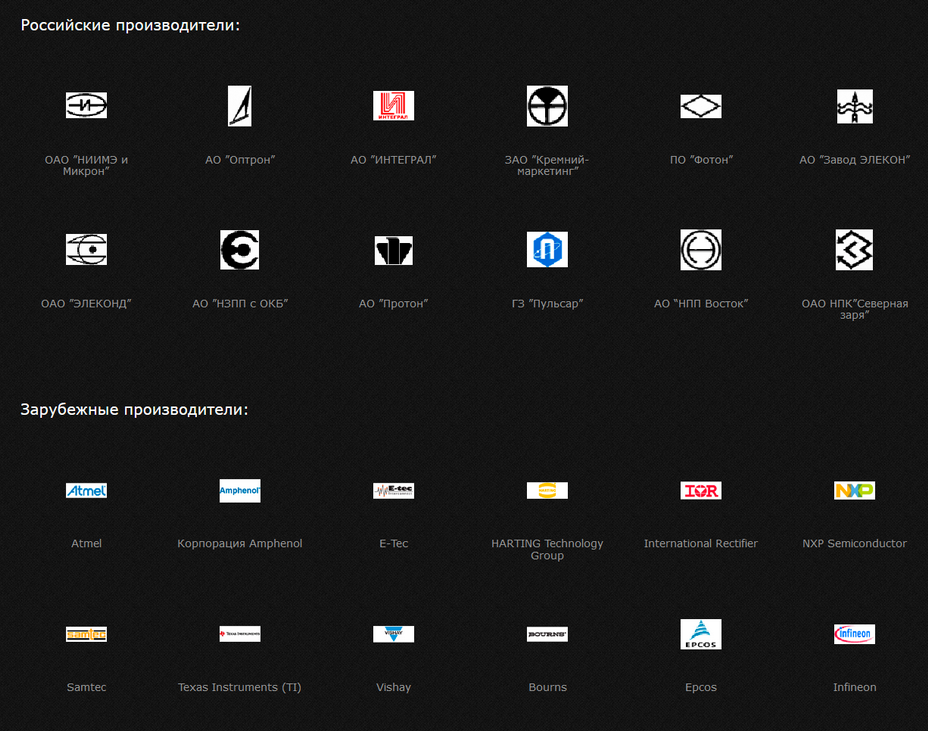Select the Infineon logo icon
The image size is (928, 731).
click(854, 634)
